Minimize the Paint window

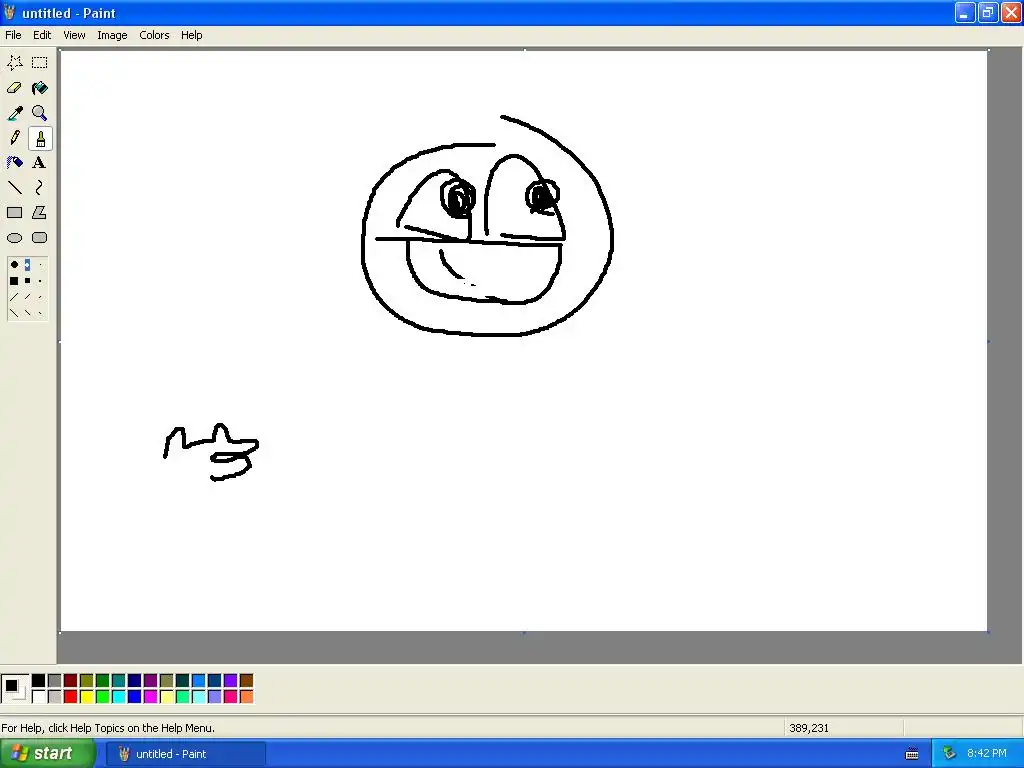pyautogui.click(x=965, y=12)
